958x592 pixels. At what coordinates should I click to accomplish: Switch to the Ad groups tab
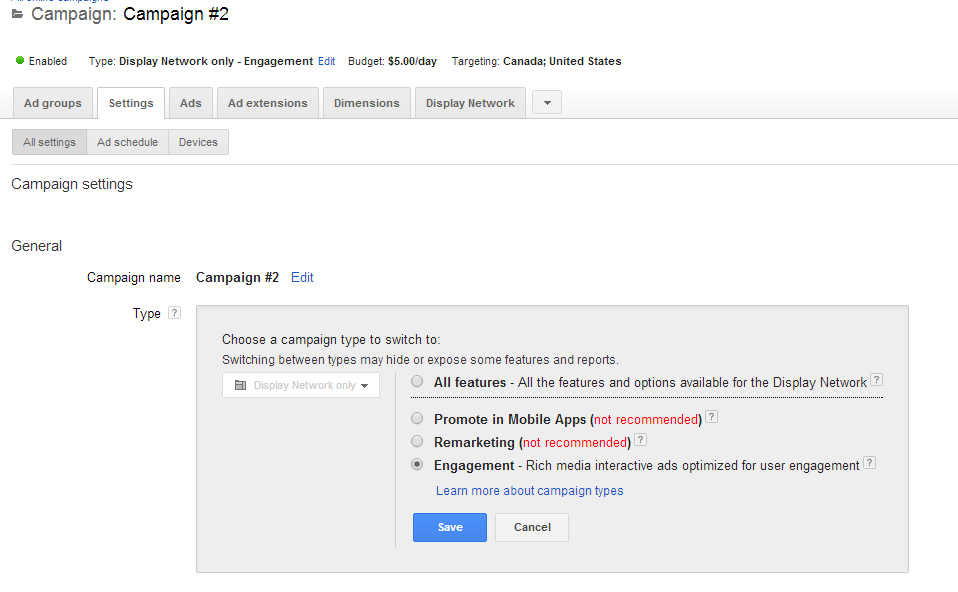53,103
